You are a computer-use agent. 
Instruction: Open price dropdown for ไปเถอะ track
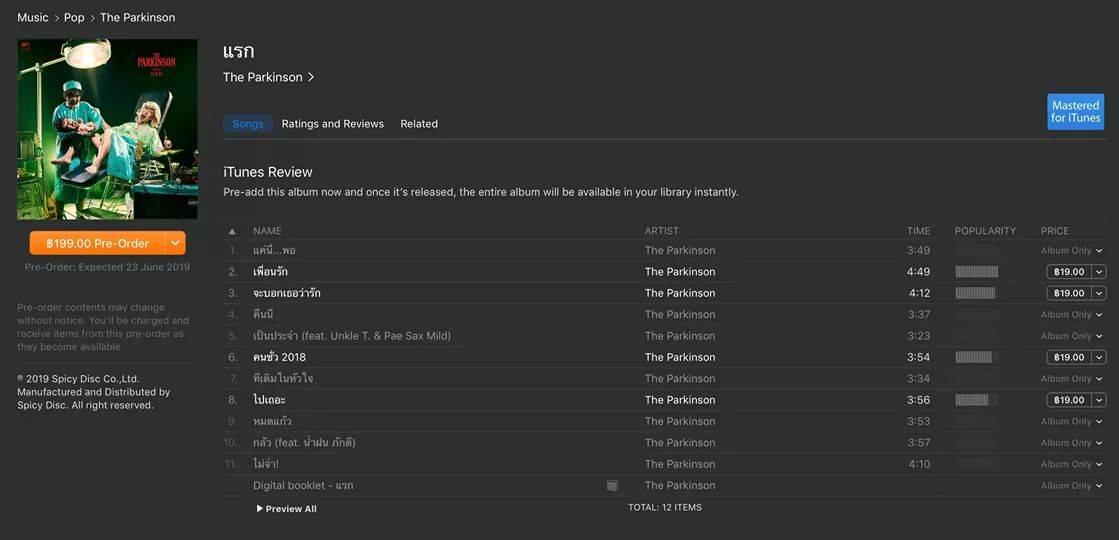1099,400
